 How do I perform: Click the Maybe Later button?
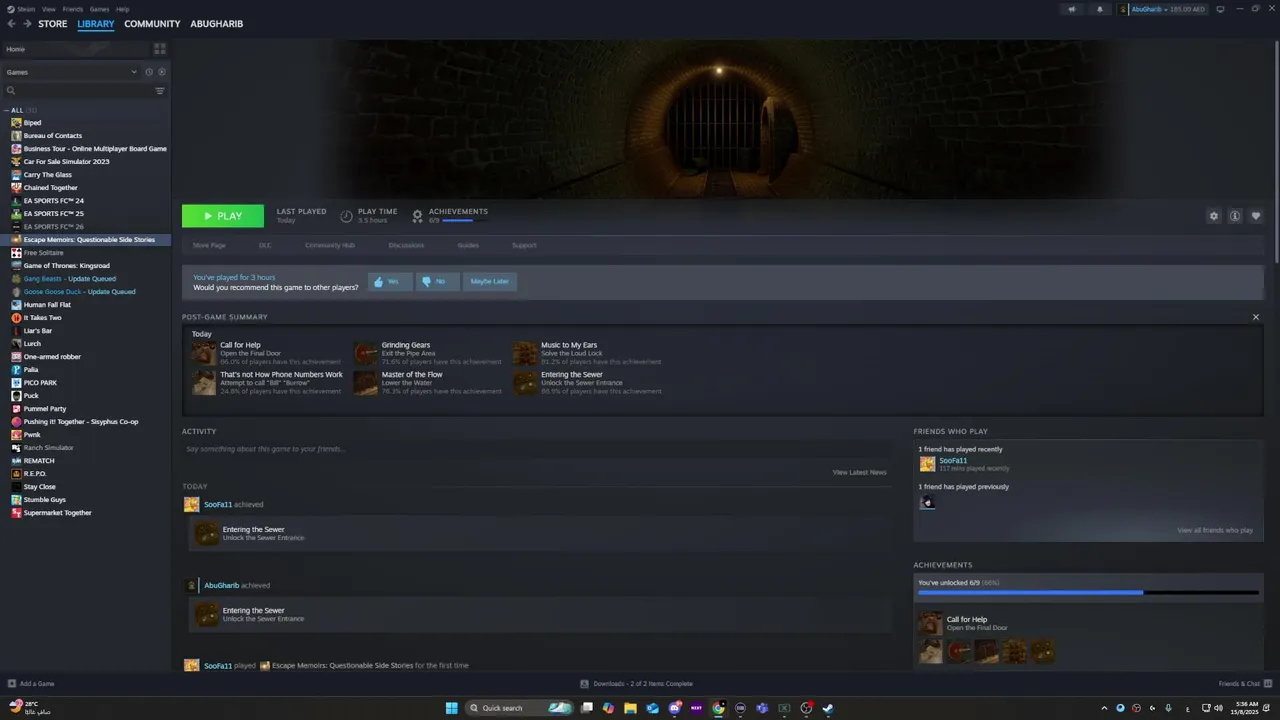tap(490, 282)
